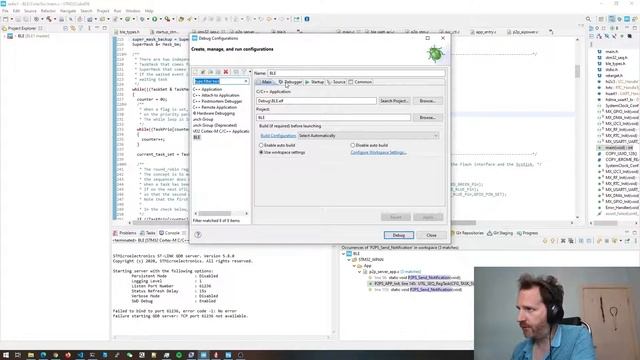Image resolution: width=640 pixels, height=360 pixels.
Task: Open the Run menu
Action: 118,11
